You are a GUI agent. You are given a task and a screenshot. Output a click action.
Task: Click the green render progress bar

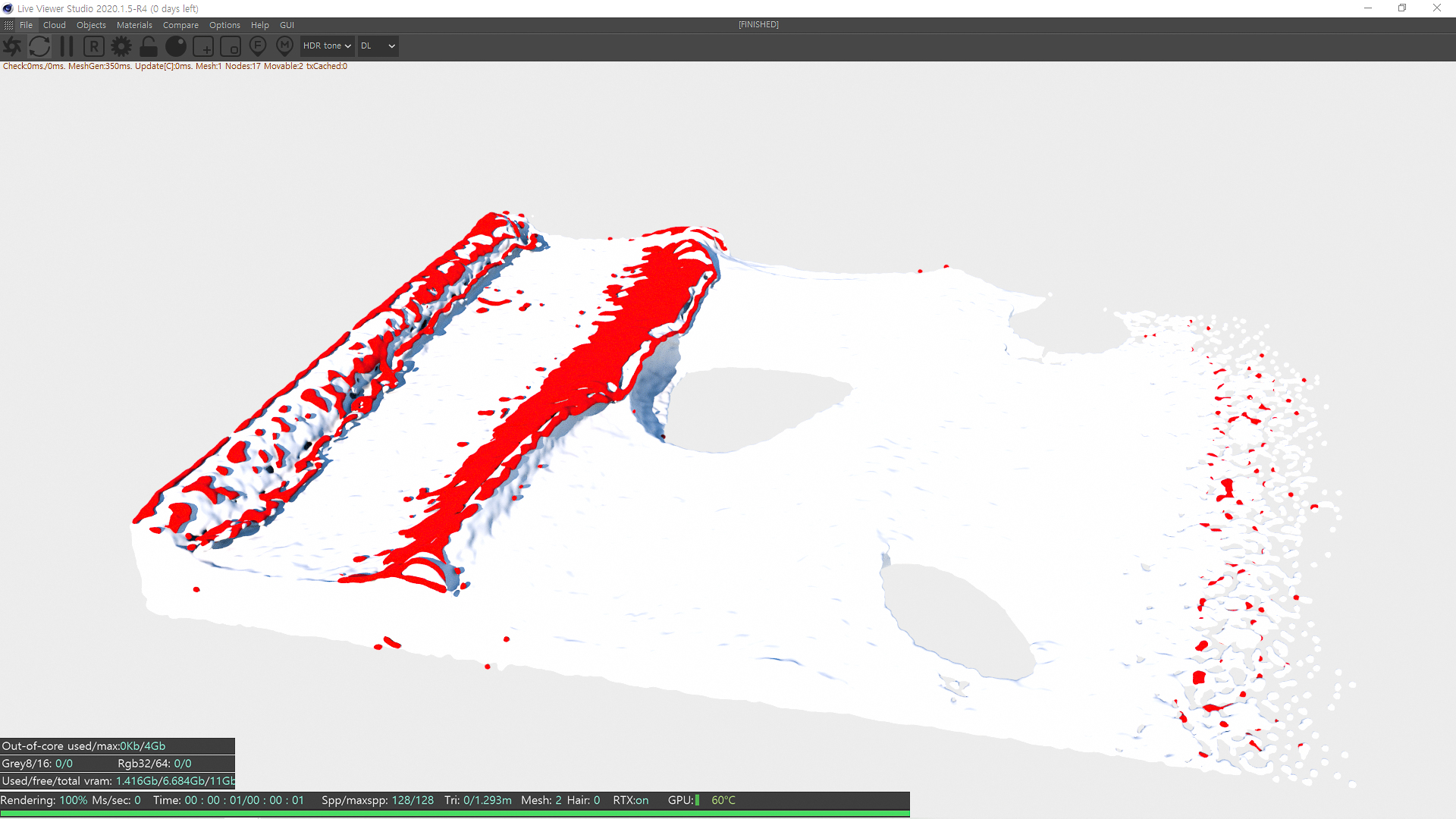click(455, 814)
